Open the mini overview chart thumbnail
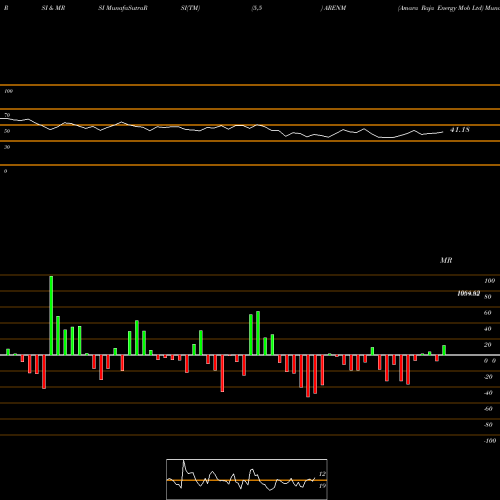Image resolution: width=500 pixels, height=500 pixels. (x=247, y=479)
